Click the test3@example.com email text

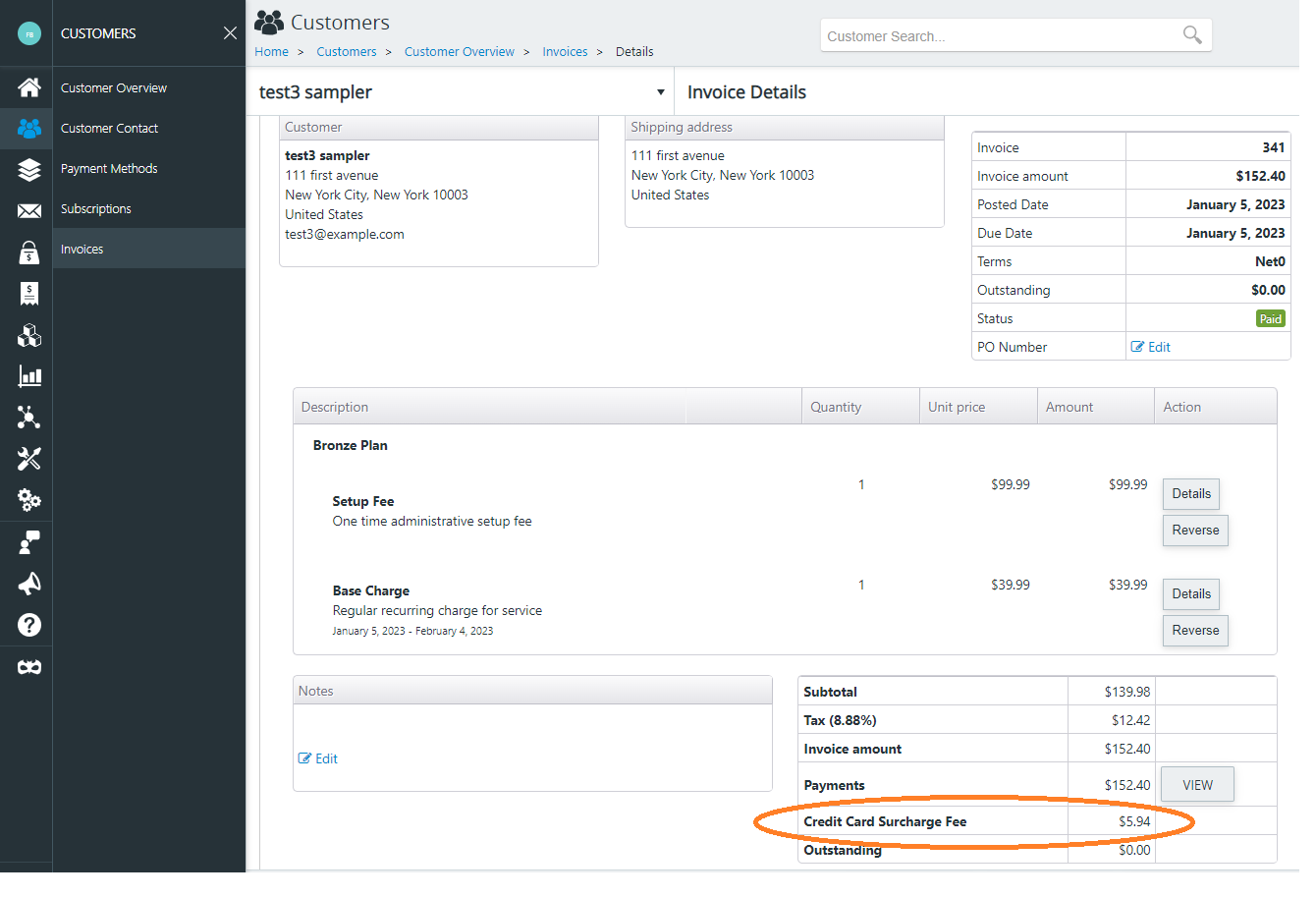(345, 234)
